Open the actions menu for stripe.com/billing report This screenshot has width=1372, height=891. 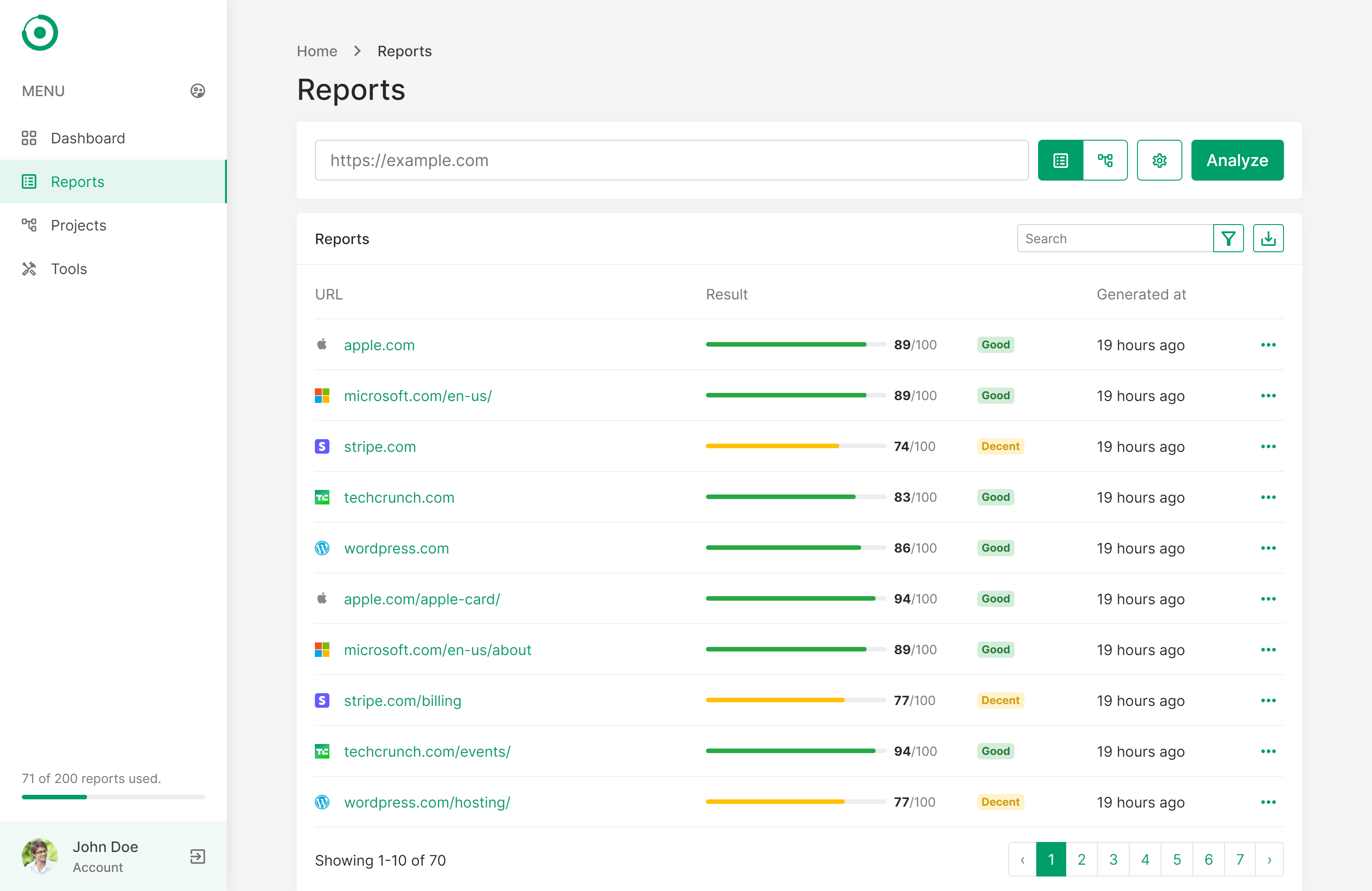[1268, 700]
